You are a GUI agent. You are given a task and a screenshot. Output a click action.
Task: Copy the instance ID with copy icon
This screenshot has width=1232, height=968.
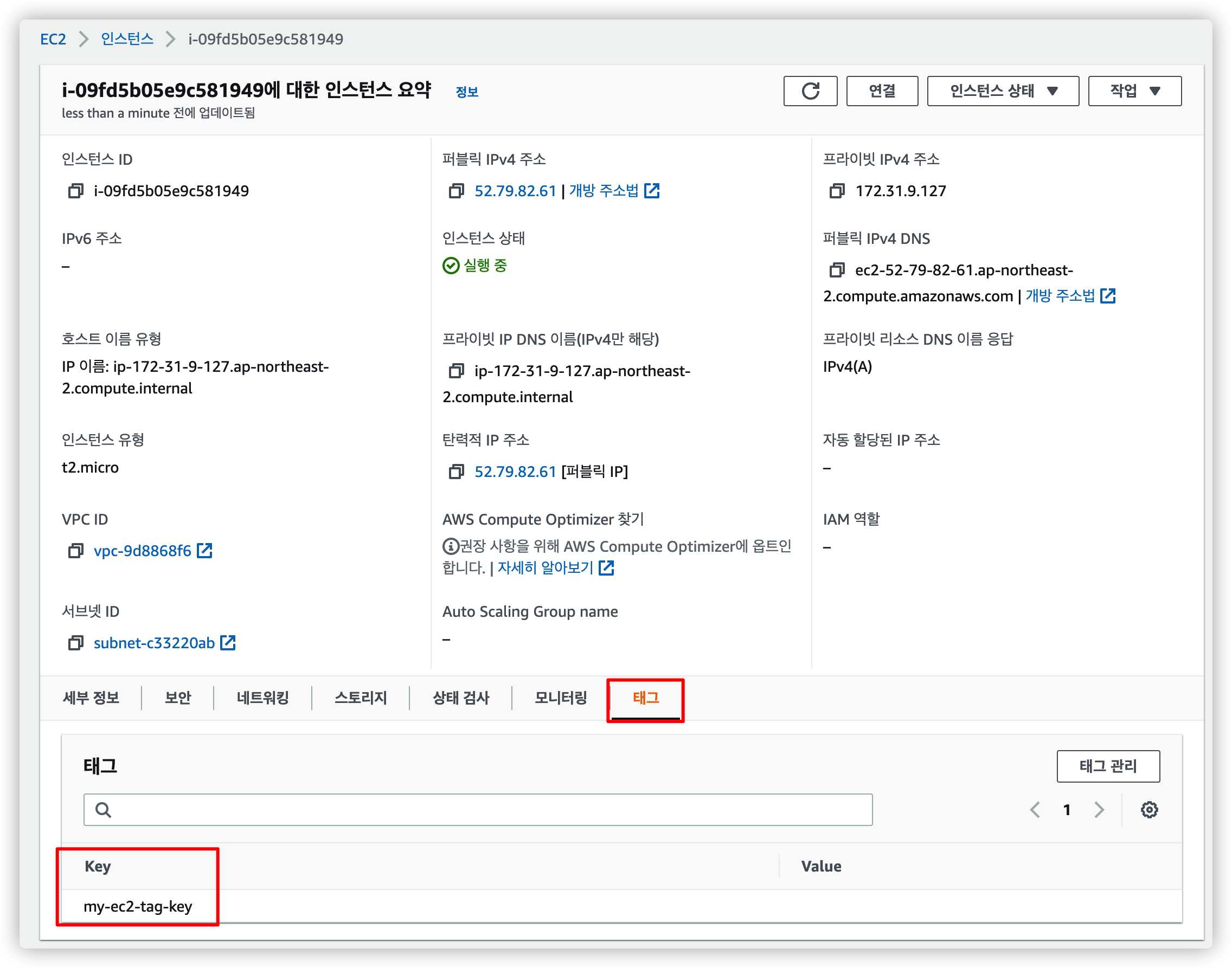coord(75,191)
